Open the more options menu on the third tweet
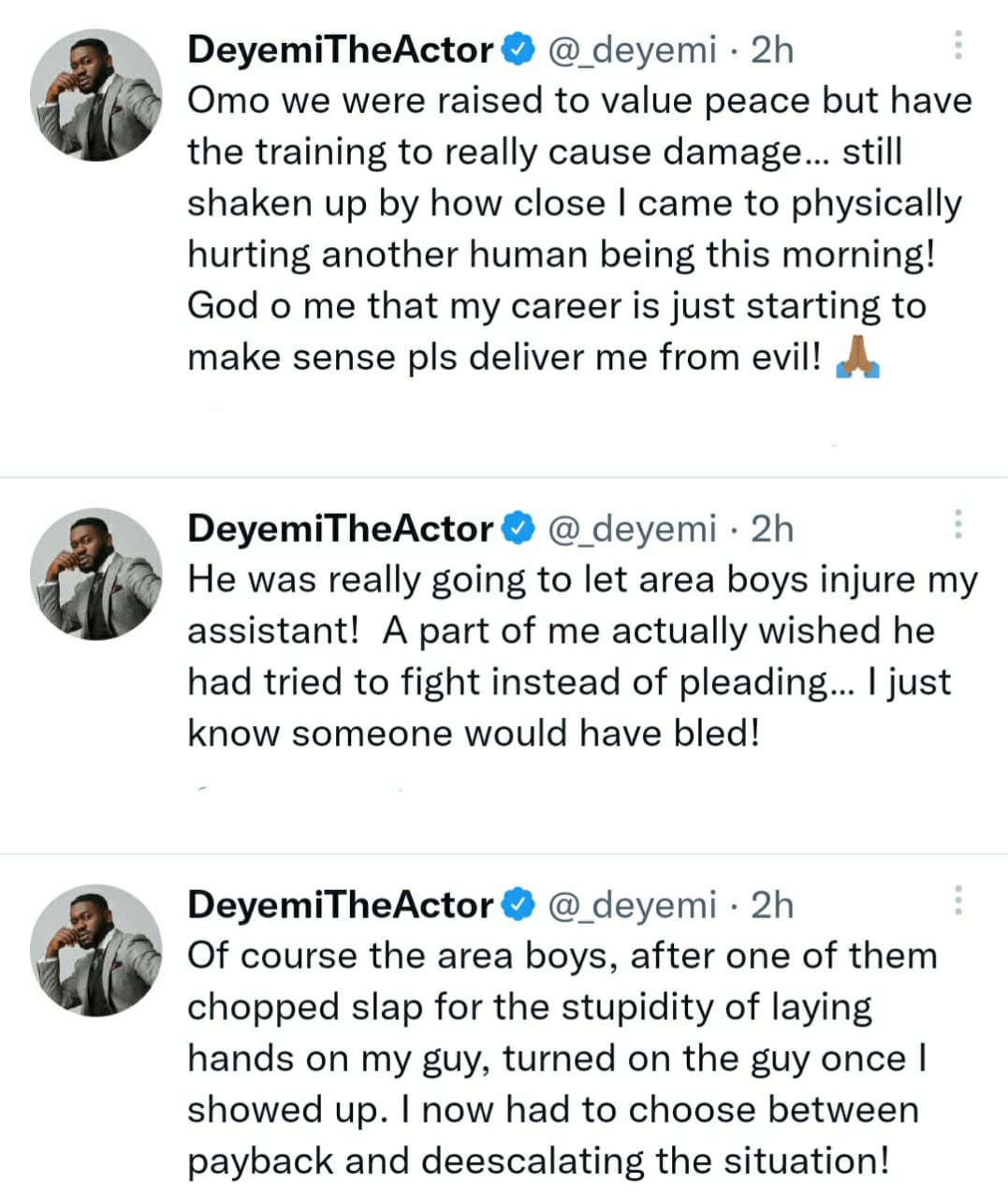1008x1198 pixels. coord(957,900)
